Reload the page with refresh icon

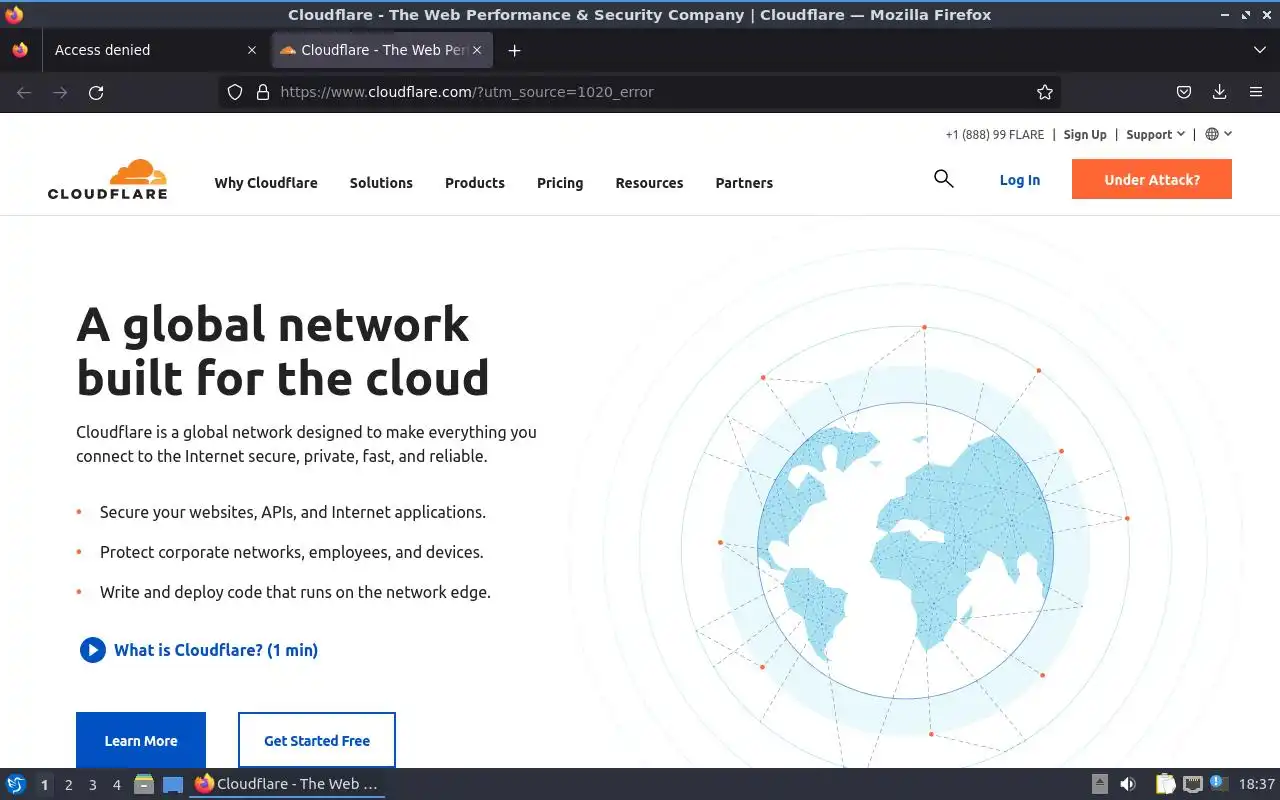click(x=96, y=92)
